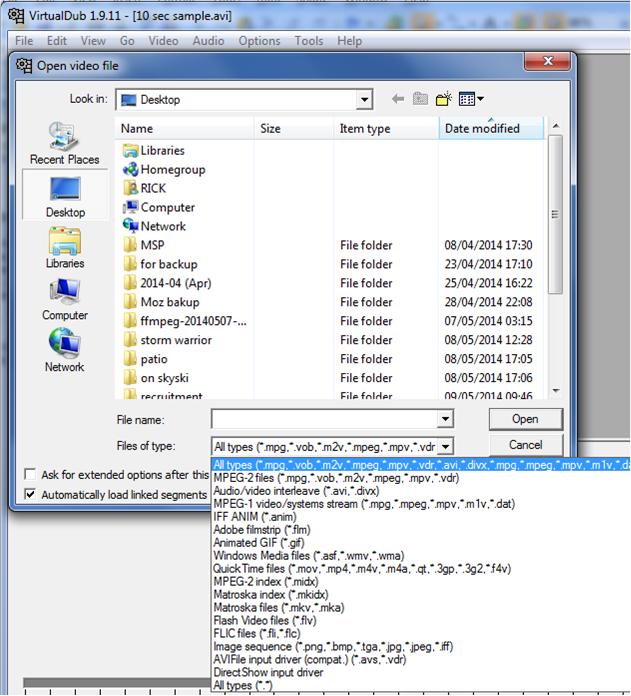
Task: Open the Video menu
Action: pyautogui.click(x=163, y=41)
